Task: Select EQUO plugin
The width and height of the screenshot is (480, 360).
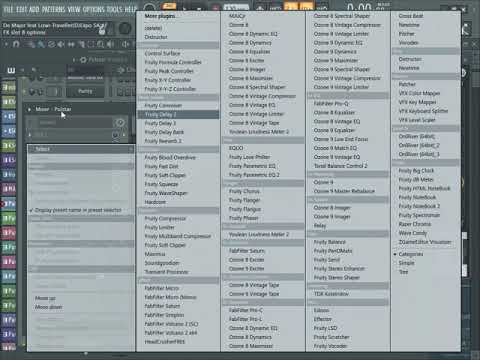Action: [236, 148]
